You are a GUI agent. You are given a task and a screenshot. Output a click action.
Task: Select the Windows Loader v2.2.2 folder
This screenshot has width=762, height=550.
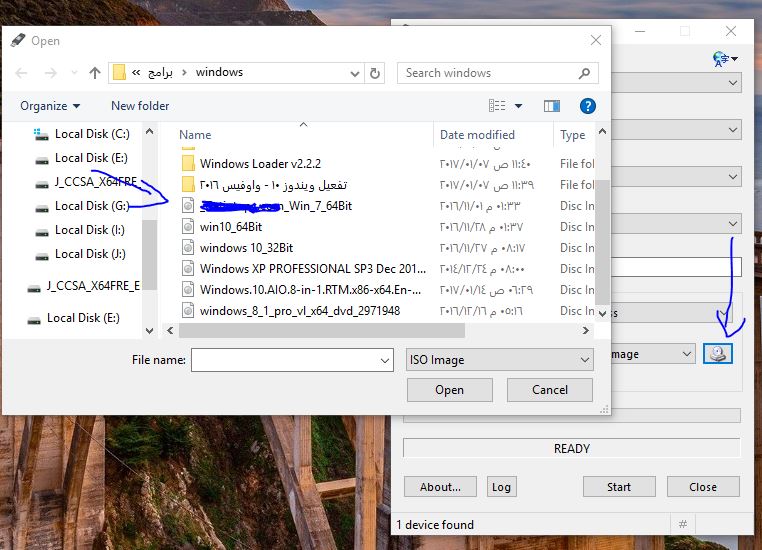[260, 164]
